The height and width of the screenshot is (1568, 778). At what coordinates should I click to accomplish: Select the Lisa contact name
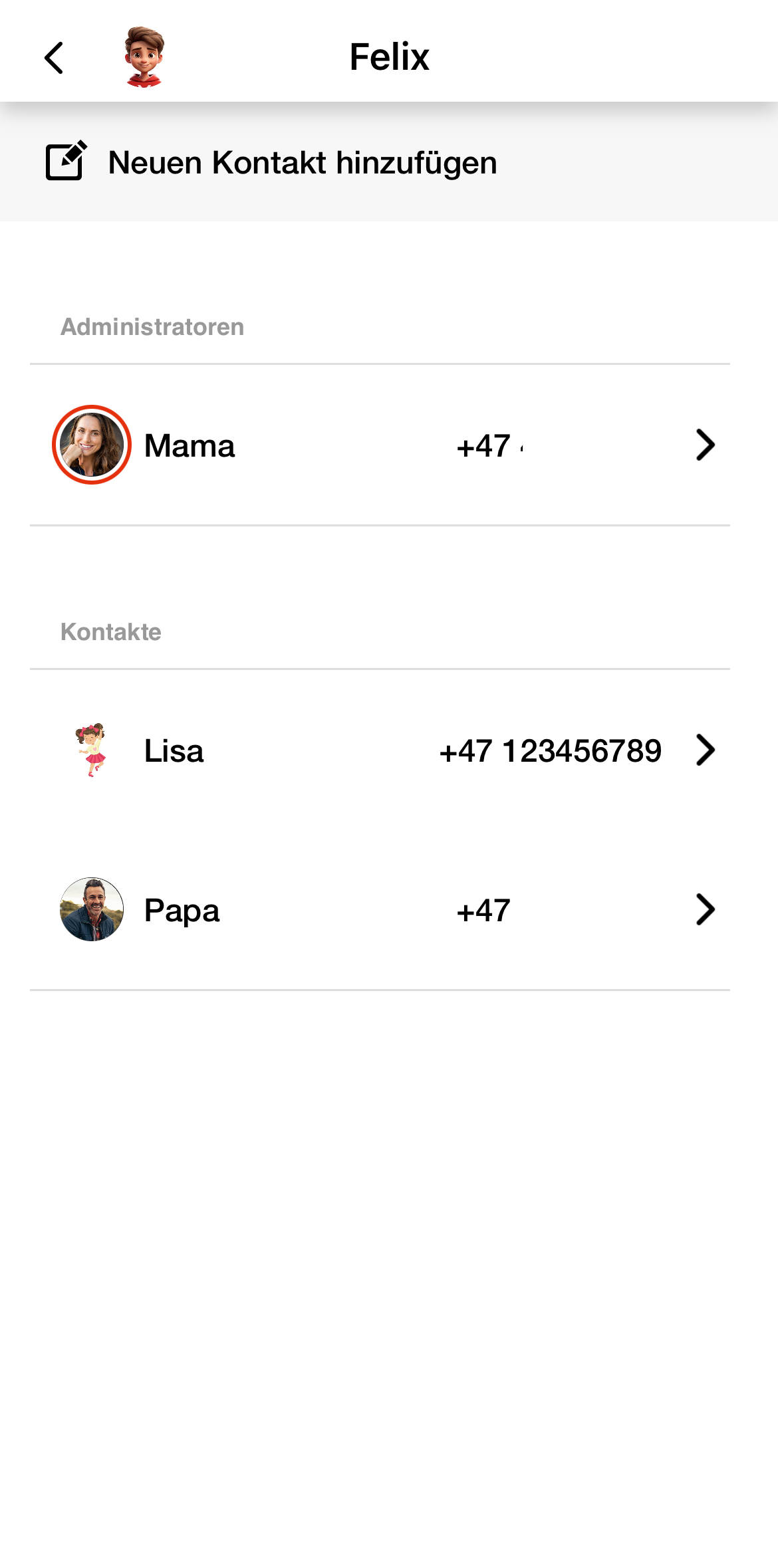click(174, 750)
